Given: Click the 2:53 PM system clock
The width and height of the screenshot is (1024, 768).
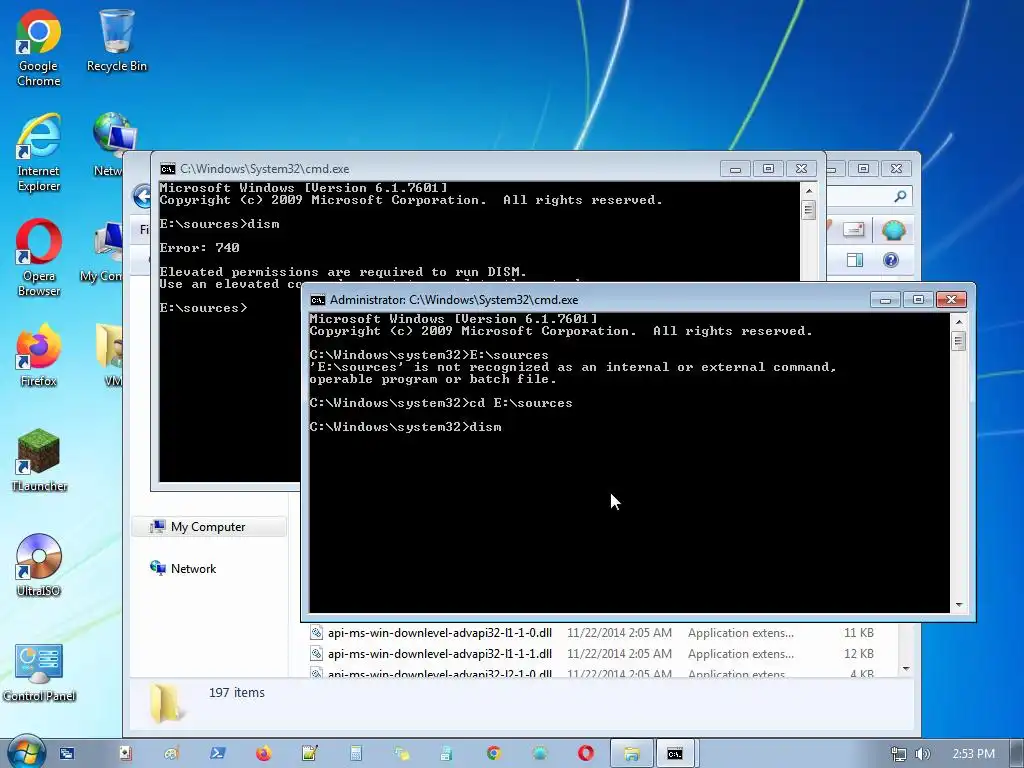Looking at the screenshot, I should (974, 754).
